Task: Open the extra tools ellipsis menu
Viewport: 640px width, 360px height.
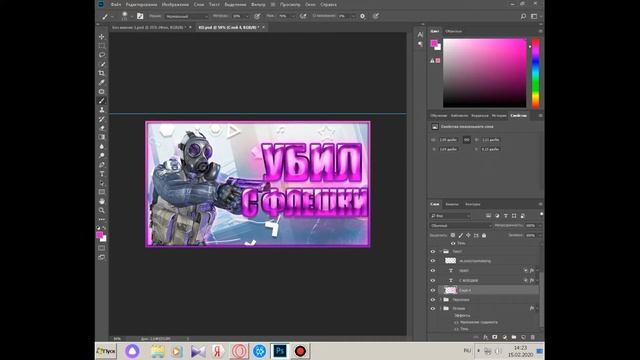Action: pos(102,219)
